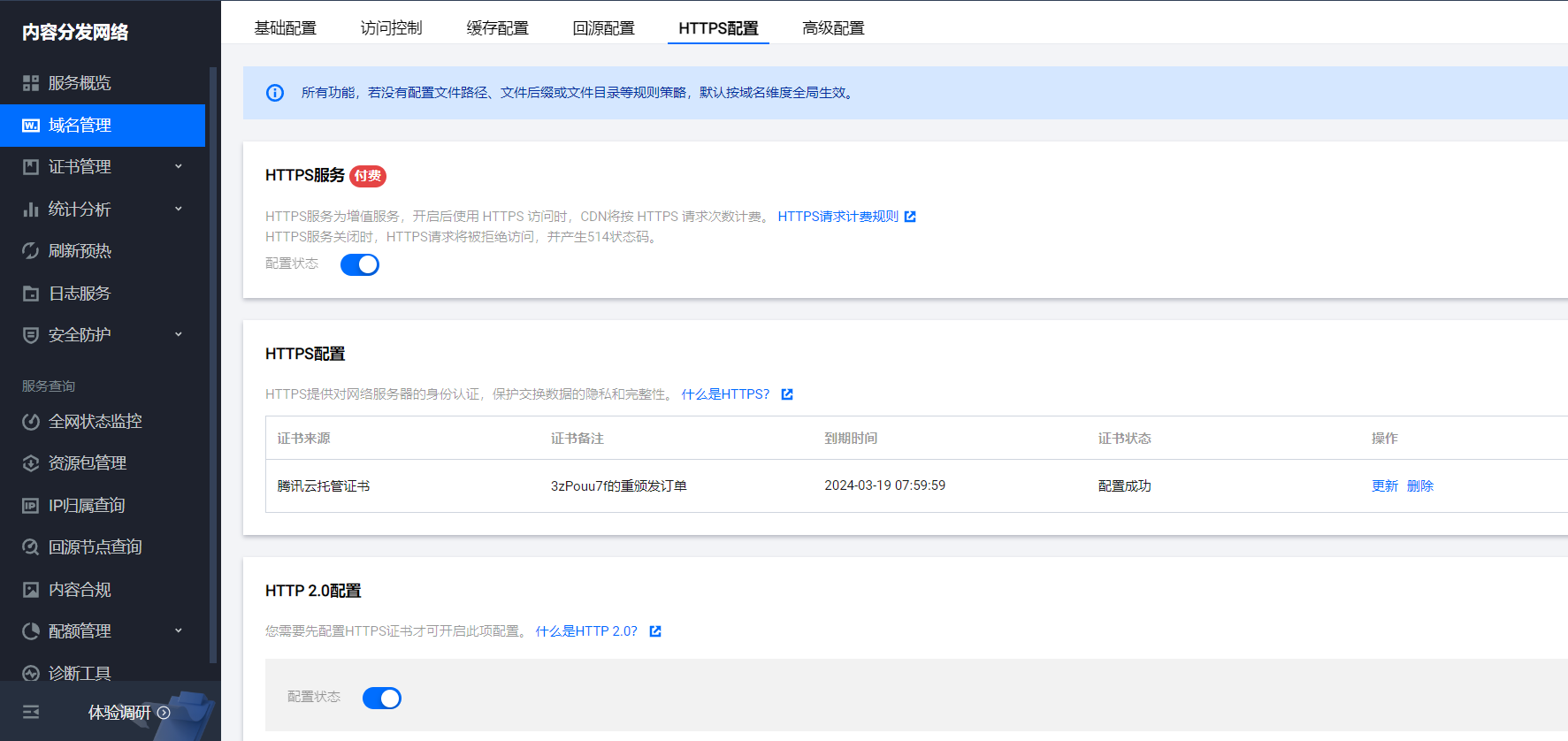Click the 全网状态监控 icon in sidebar
Image resolution: width=1568 pixels, height=741 pixels.
coord(31,422)
